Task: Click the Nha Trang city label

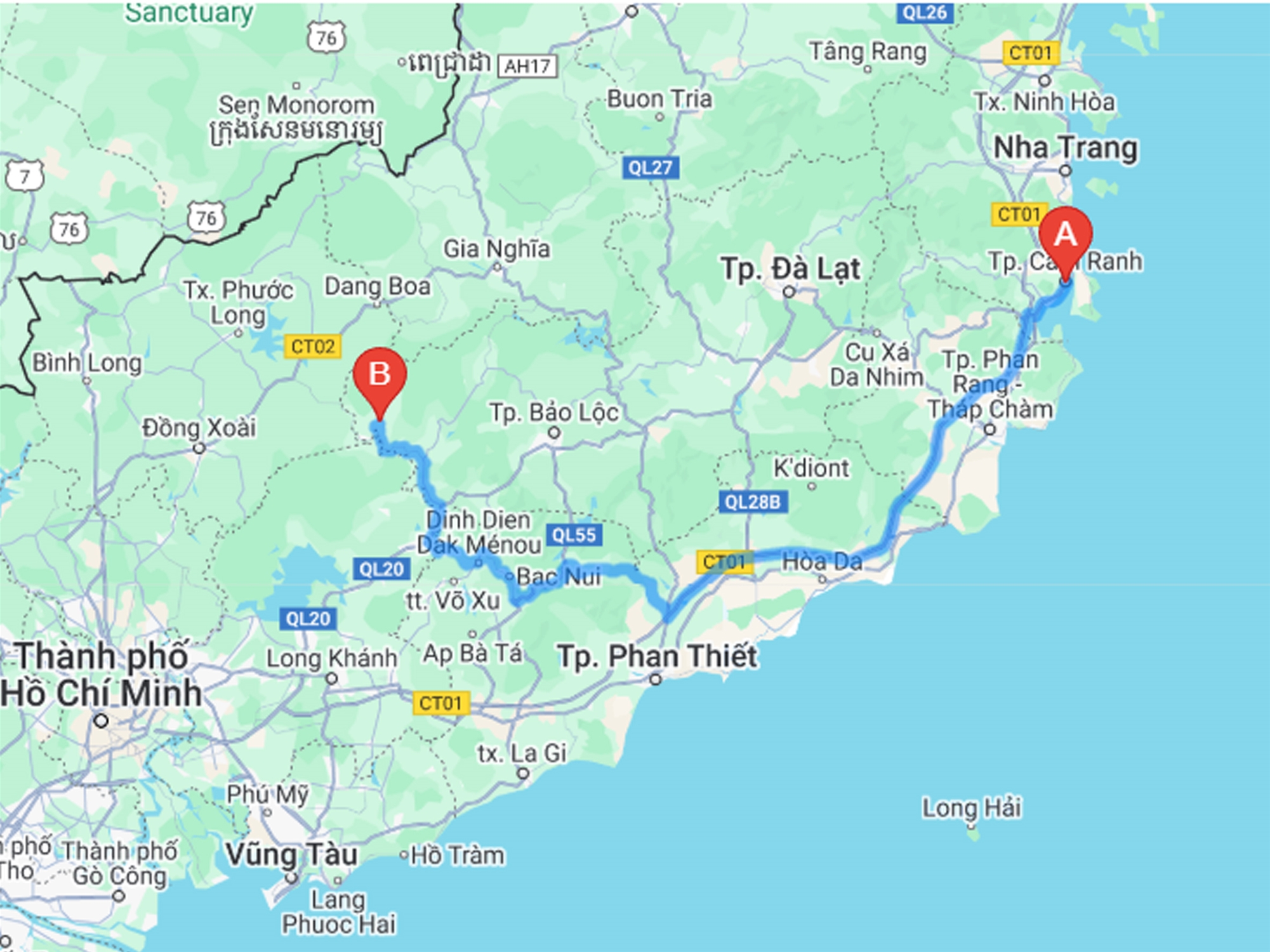Action: click(x=1066, y=148)
